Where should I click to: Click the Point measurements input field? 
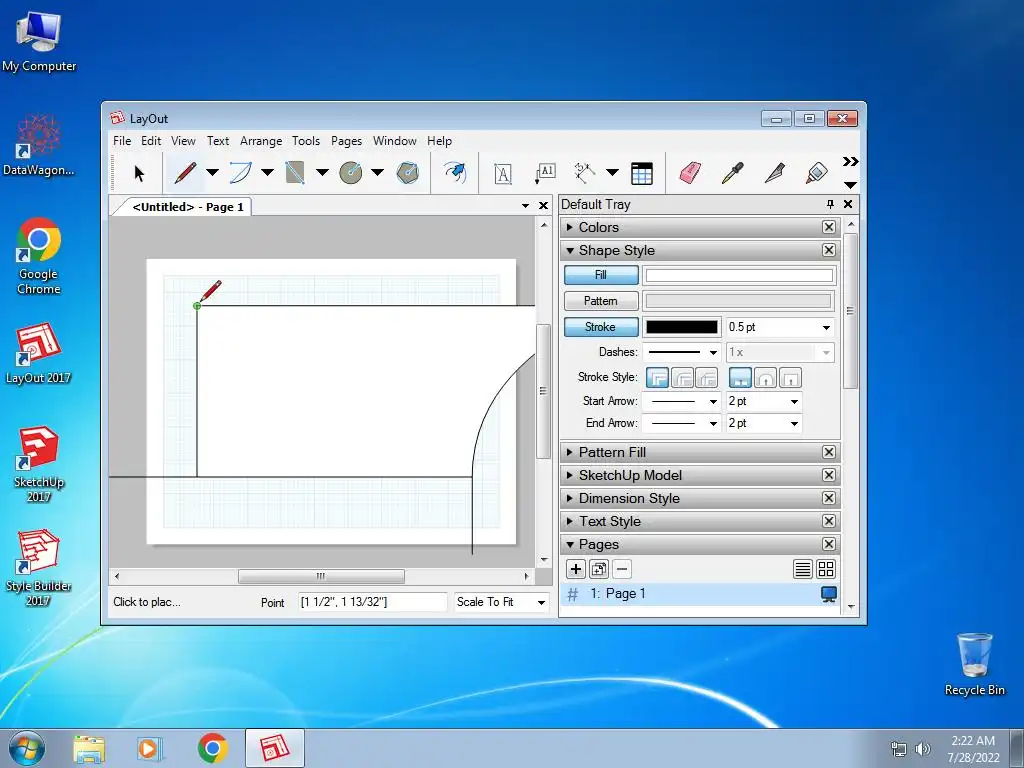coord(372,602)
